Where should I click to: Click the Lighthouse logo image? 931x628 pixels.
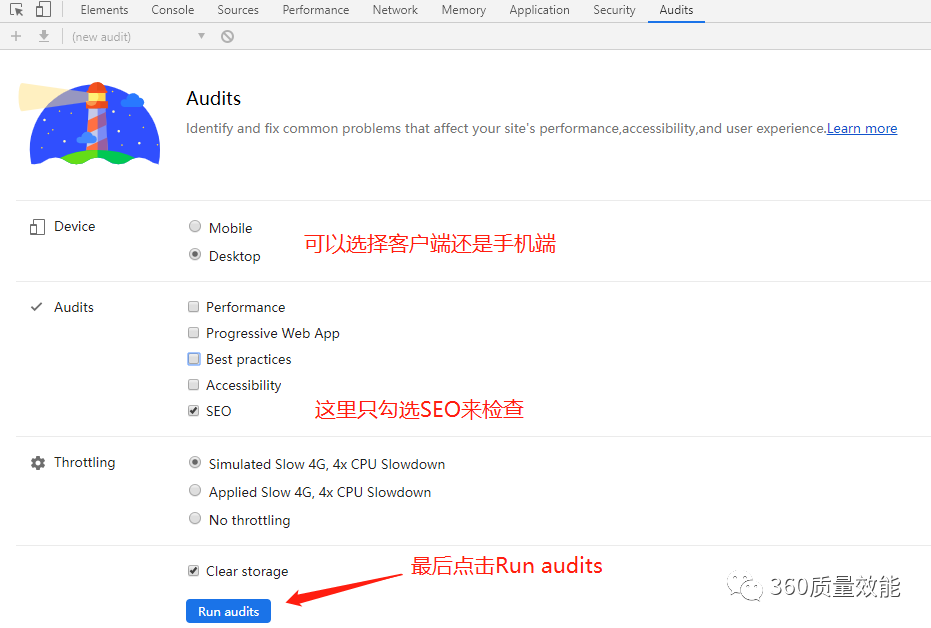point(90,123)
